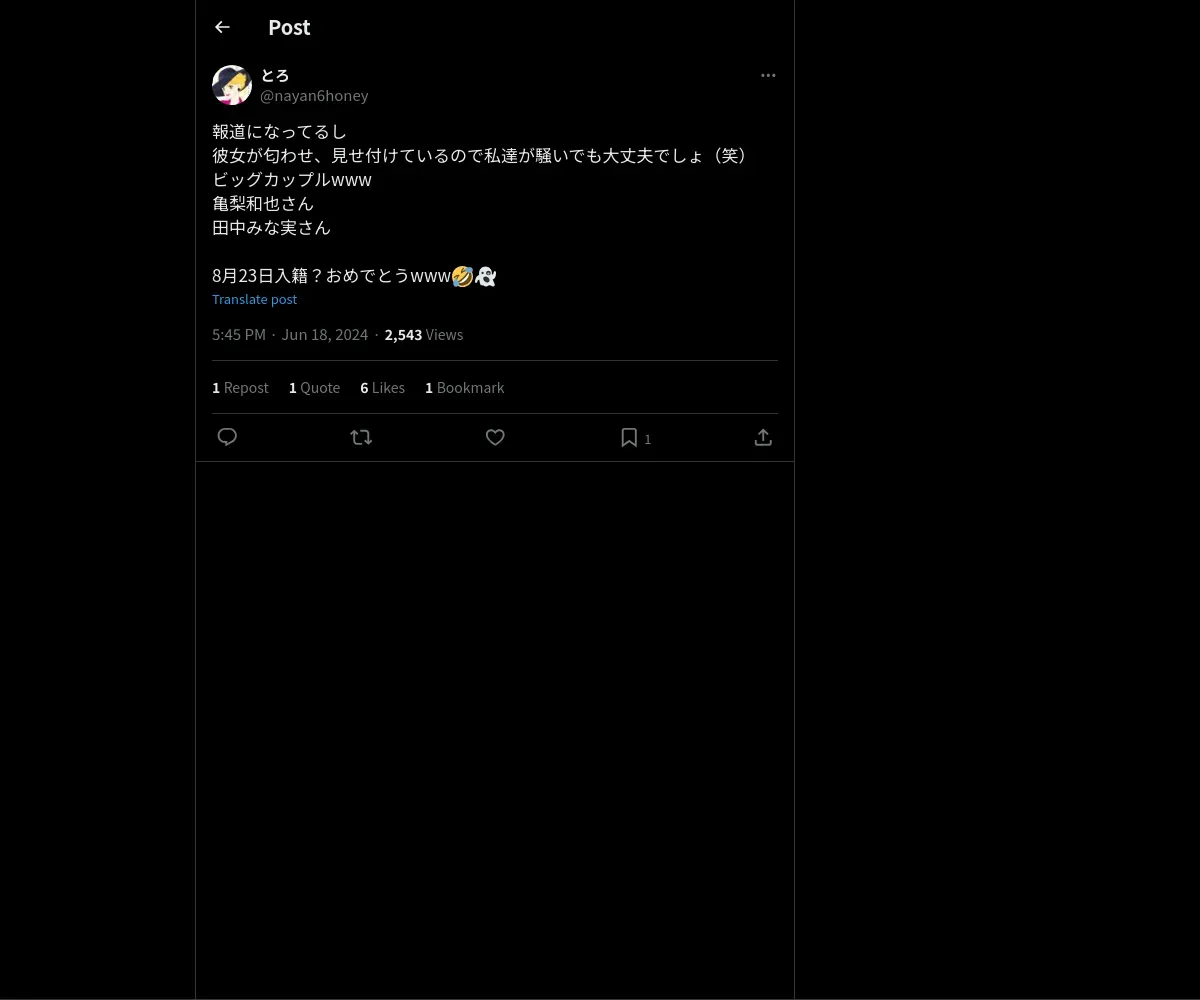Click the Post header title

289,27
